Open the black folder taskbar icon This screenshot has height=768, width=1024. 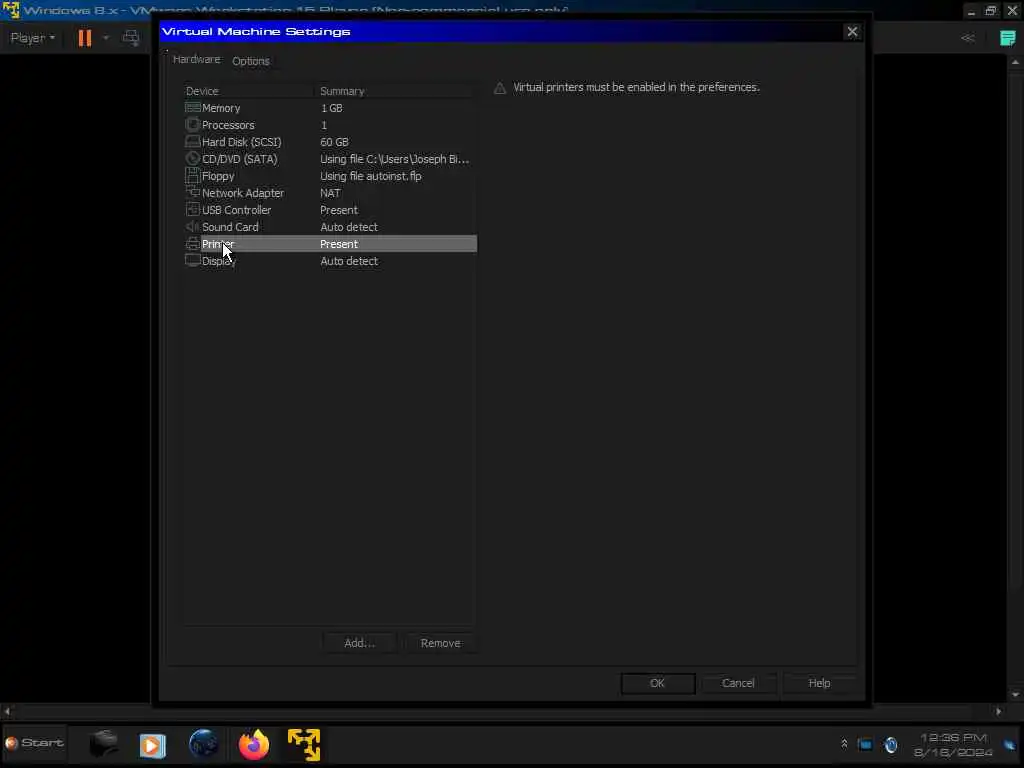point(103,744)
